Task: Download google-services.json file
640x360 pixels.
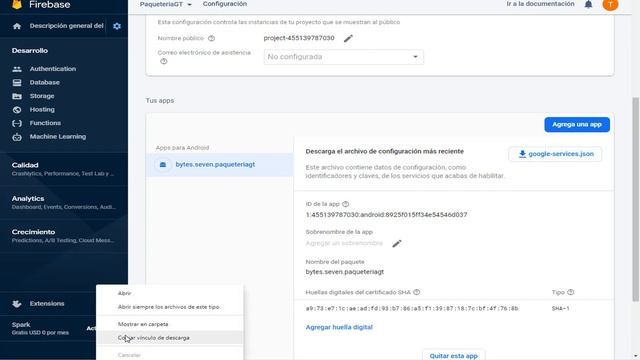Action: pyautogui.click(x=555, y=154)
